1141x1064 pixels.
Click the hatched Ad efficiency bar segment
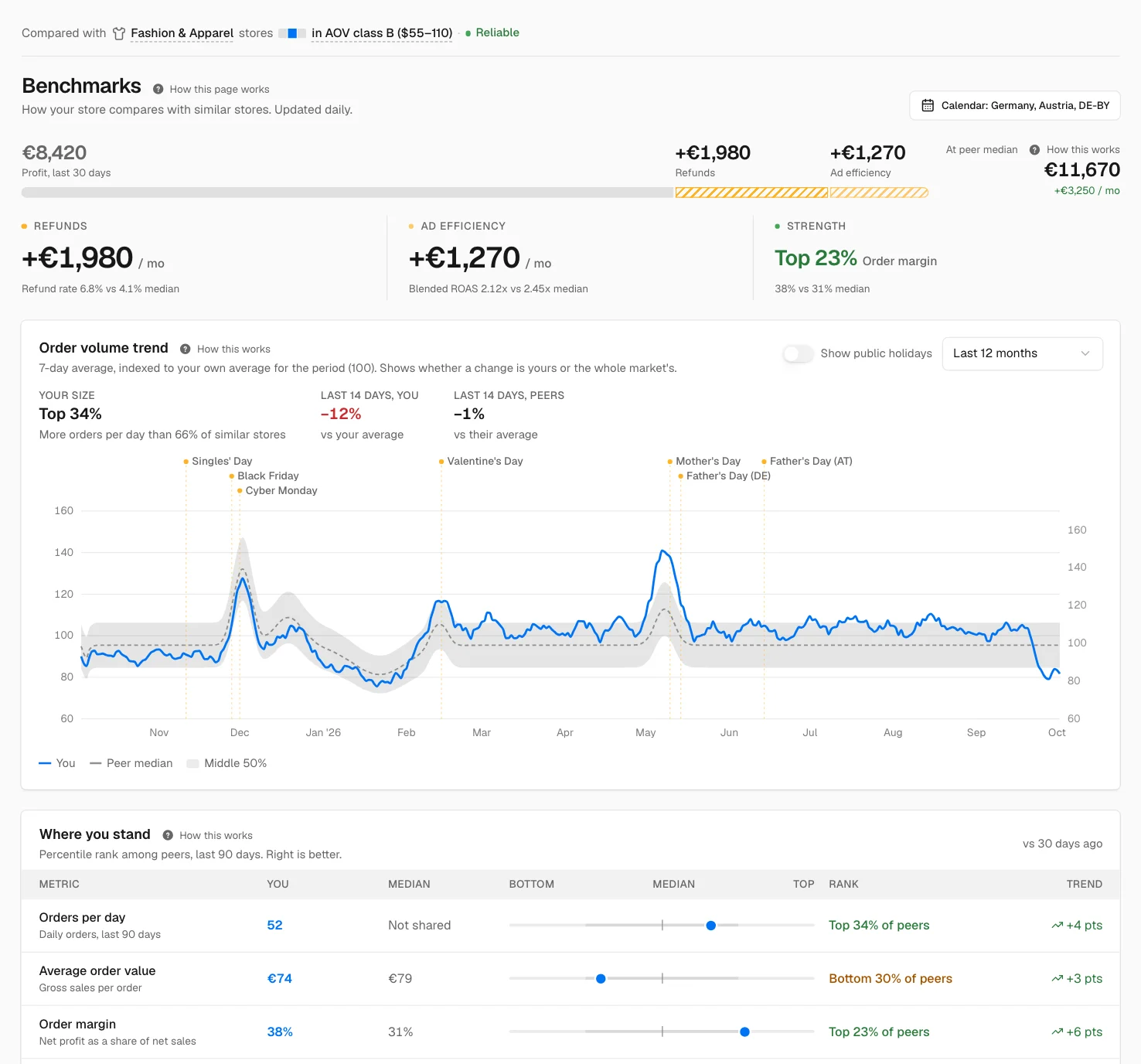(879, 193)
